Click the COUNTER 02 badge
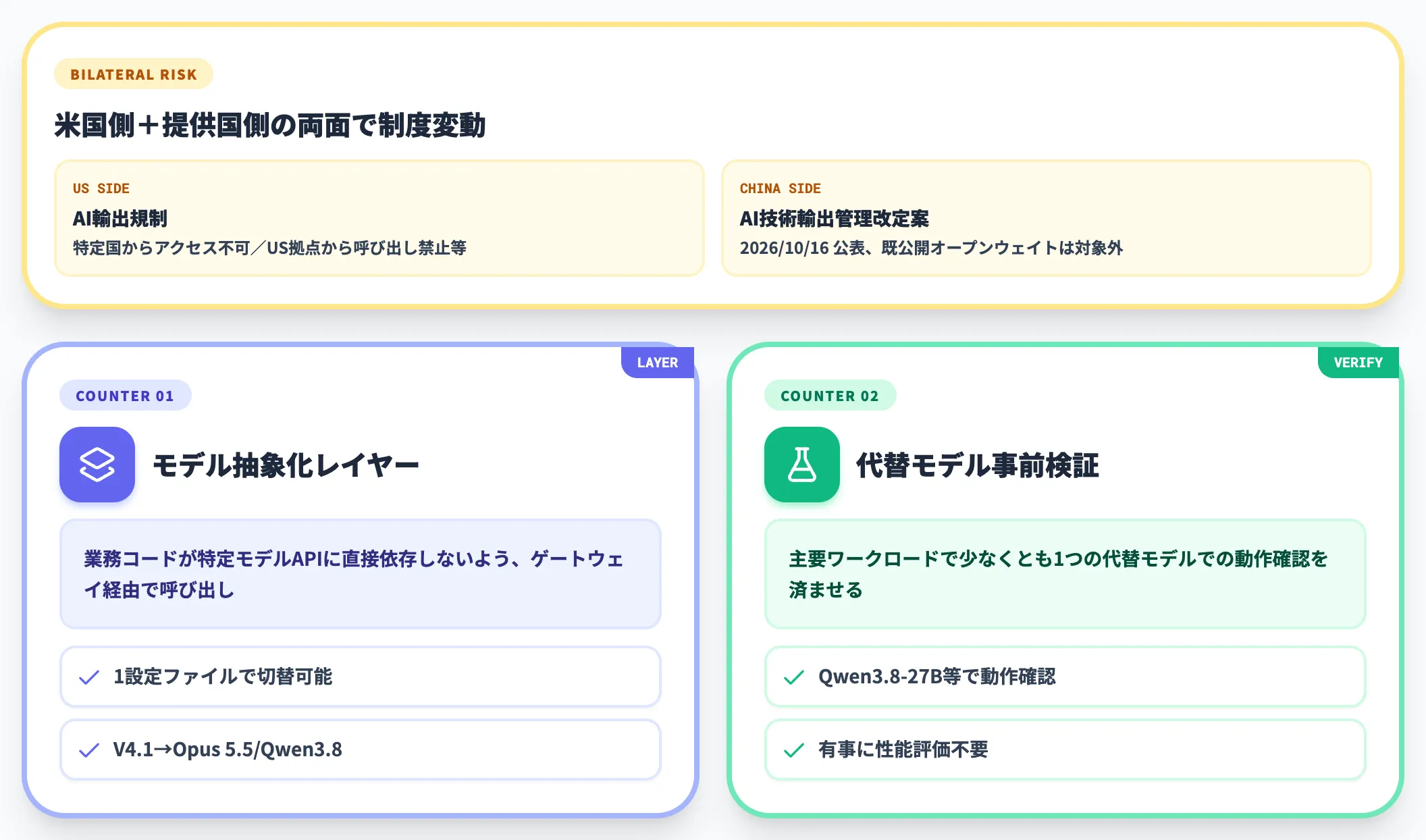 point(830,396)
